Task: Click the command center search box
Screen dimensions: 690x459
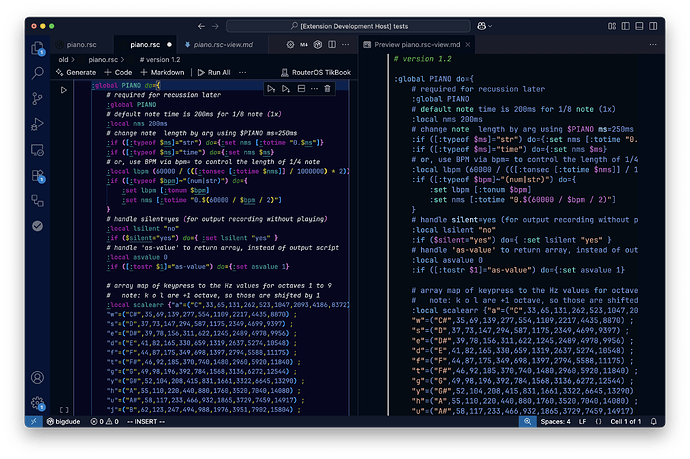Action: click(x=349, y=26)
